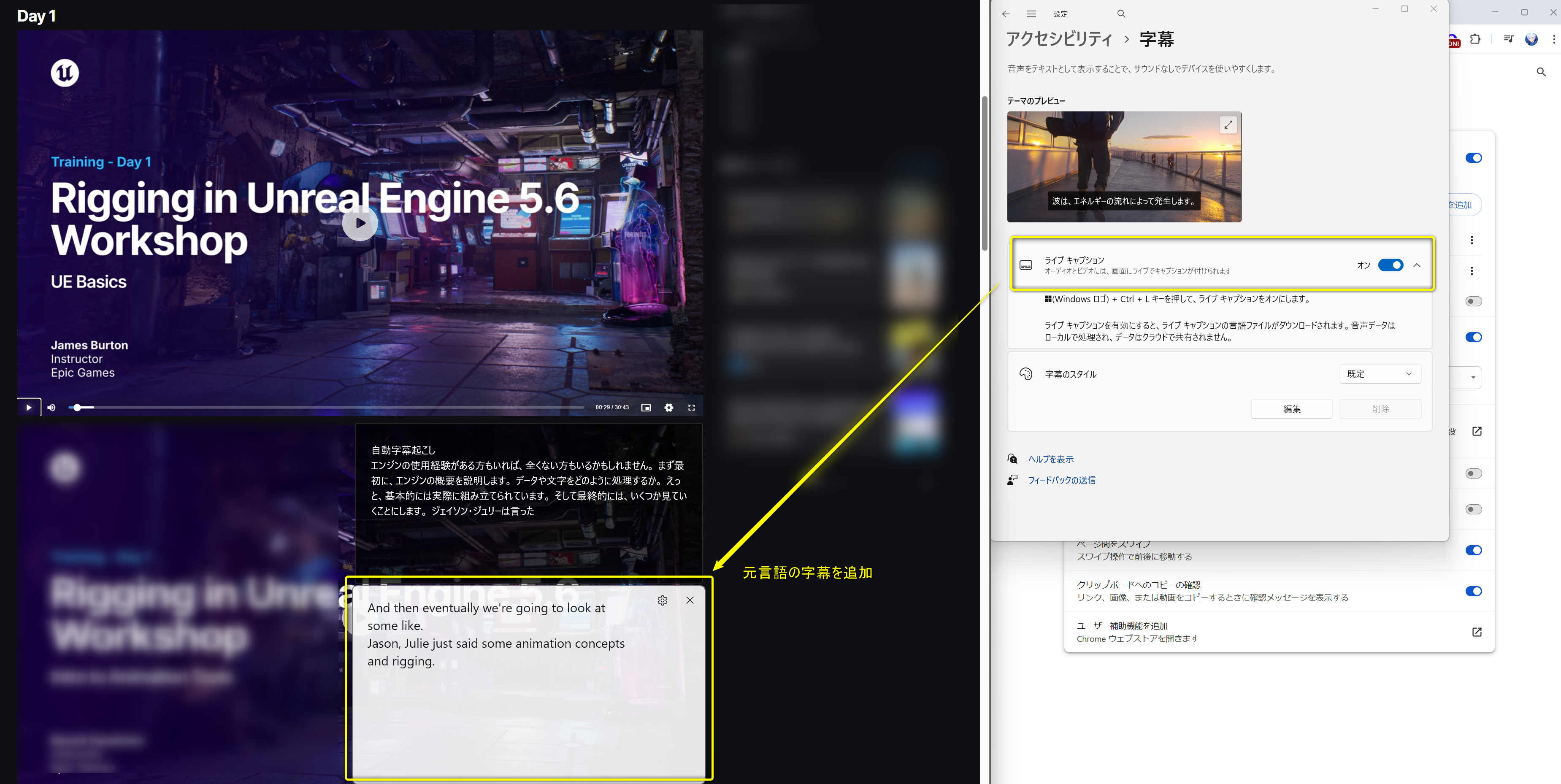Open the settings hamburger menu

tap(1031, 14)
